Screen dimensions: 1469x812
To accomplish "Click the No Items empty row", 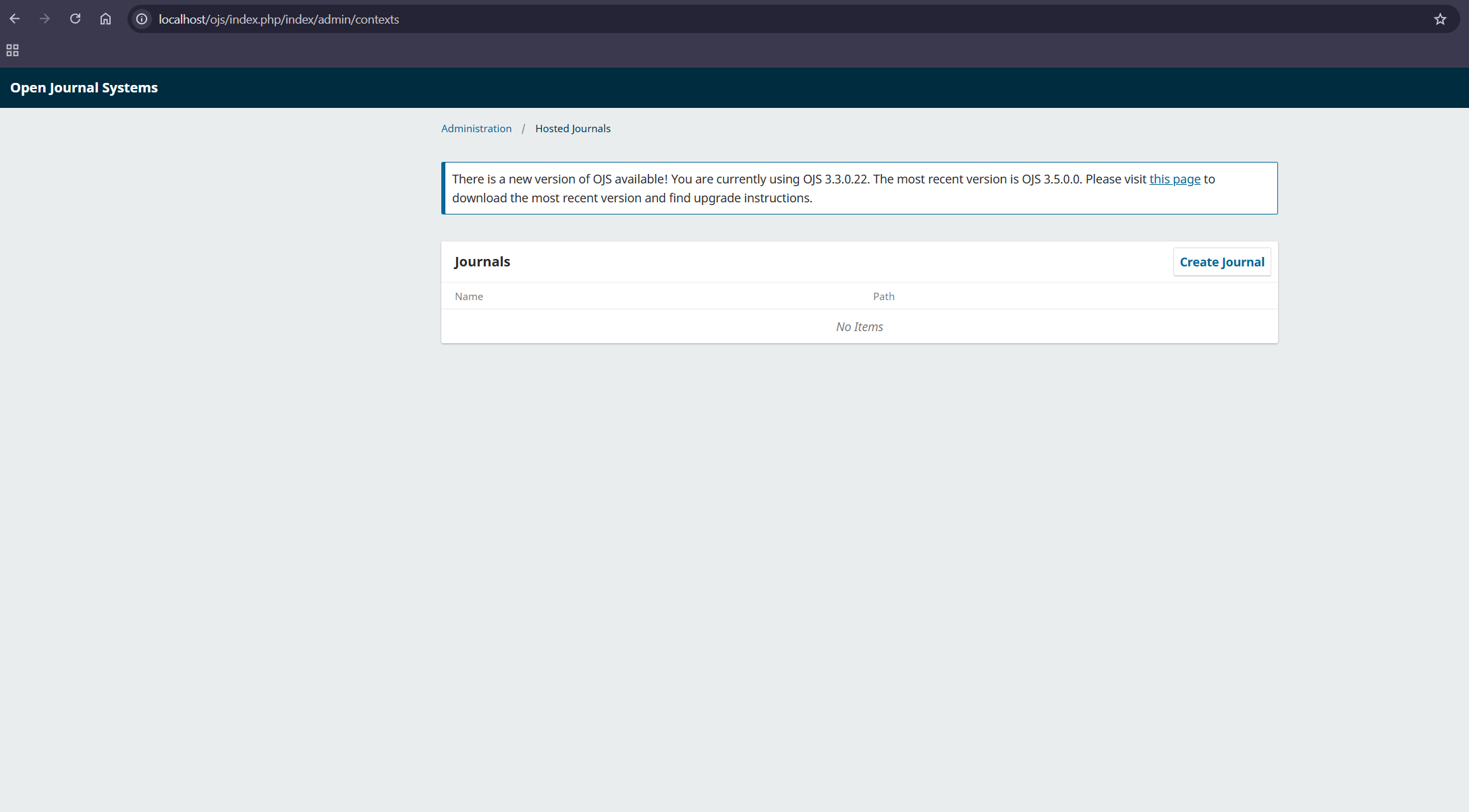I will tap(859, 326).
